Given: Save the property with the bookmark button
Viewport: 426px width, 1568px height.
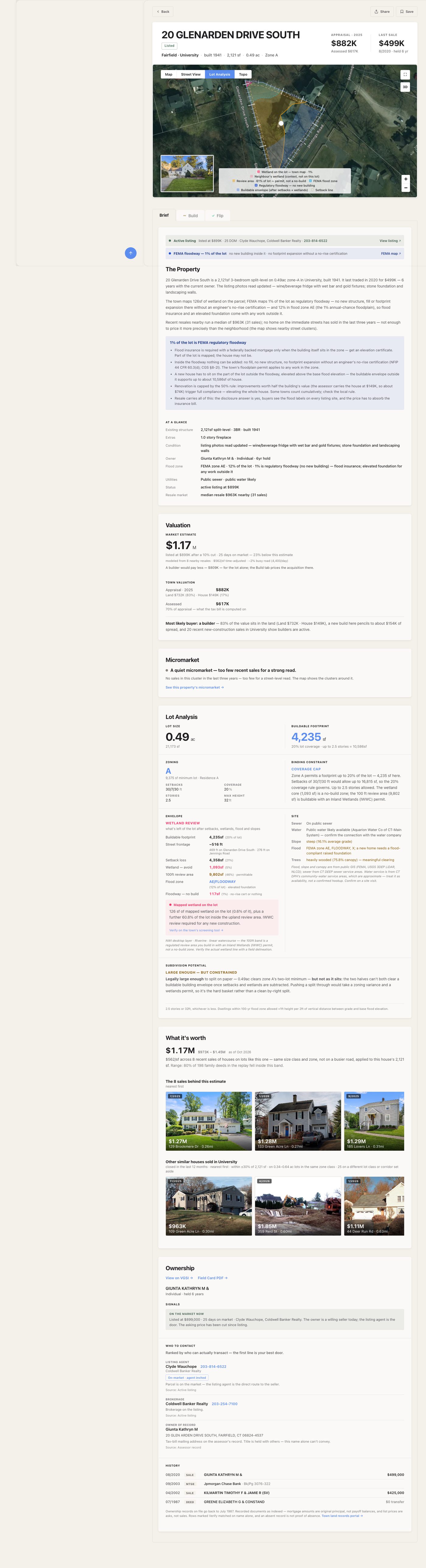Looking at the screenshot, I should [x=407, y=12].
